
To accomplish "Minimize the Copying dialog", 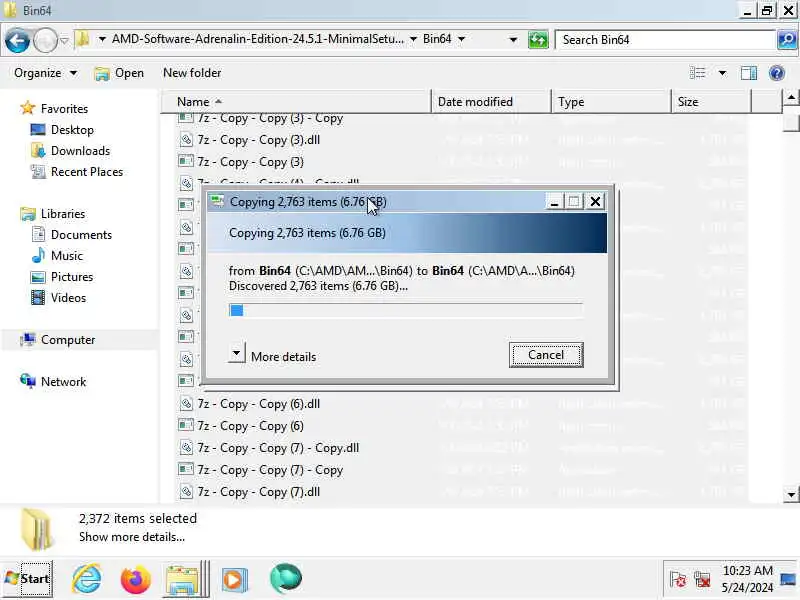I will [554, 202].
